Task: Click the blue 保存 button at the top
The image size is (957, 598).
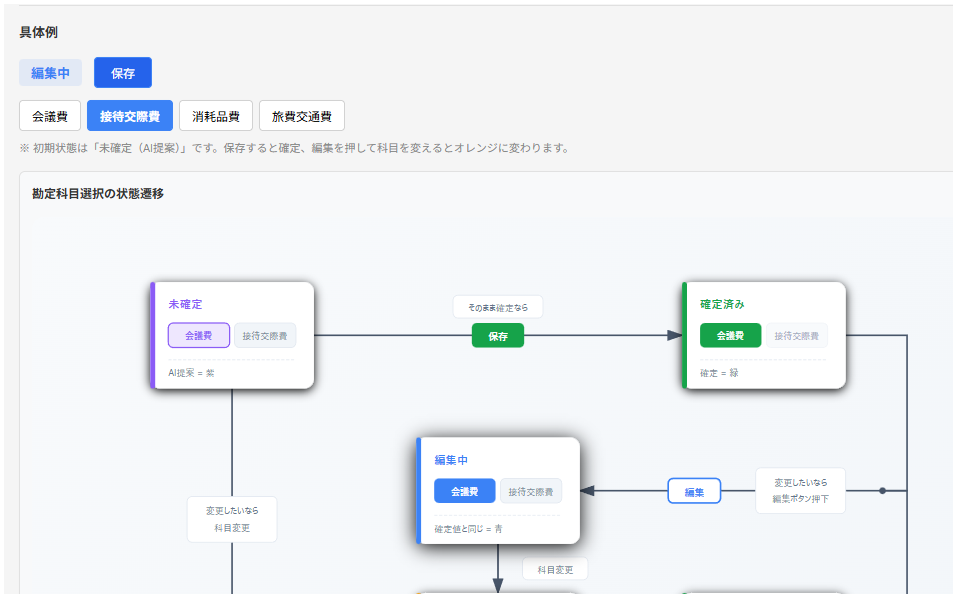Action: point(122,72)
